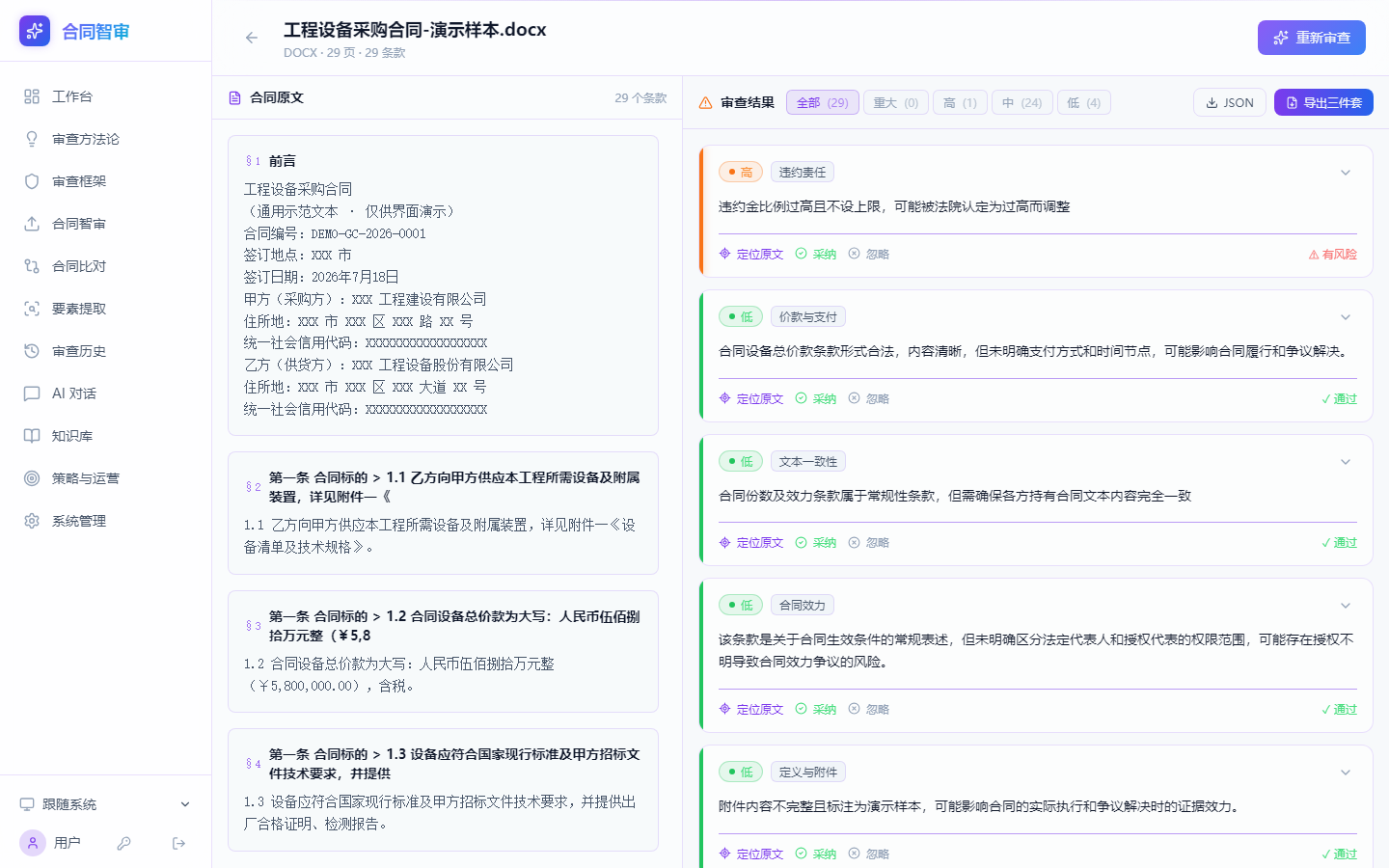1389x868 pixels.
Task: Select the §1 前言 clause card
Action: pyautogui.click(x=443, y=285)
